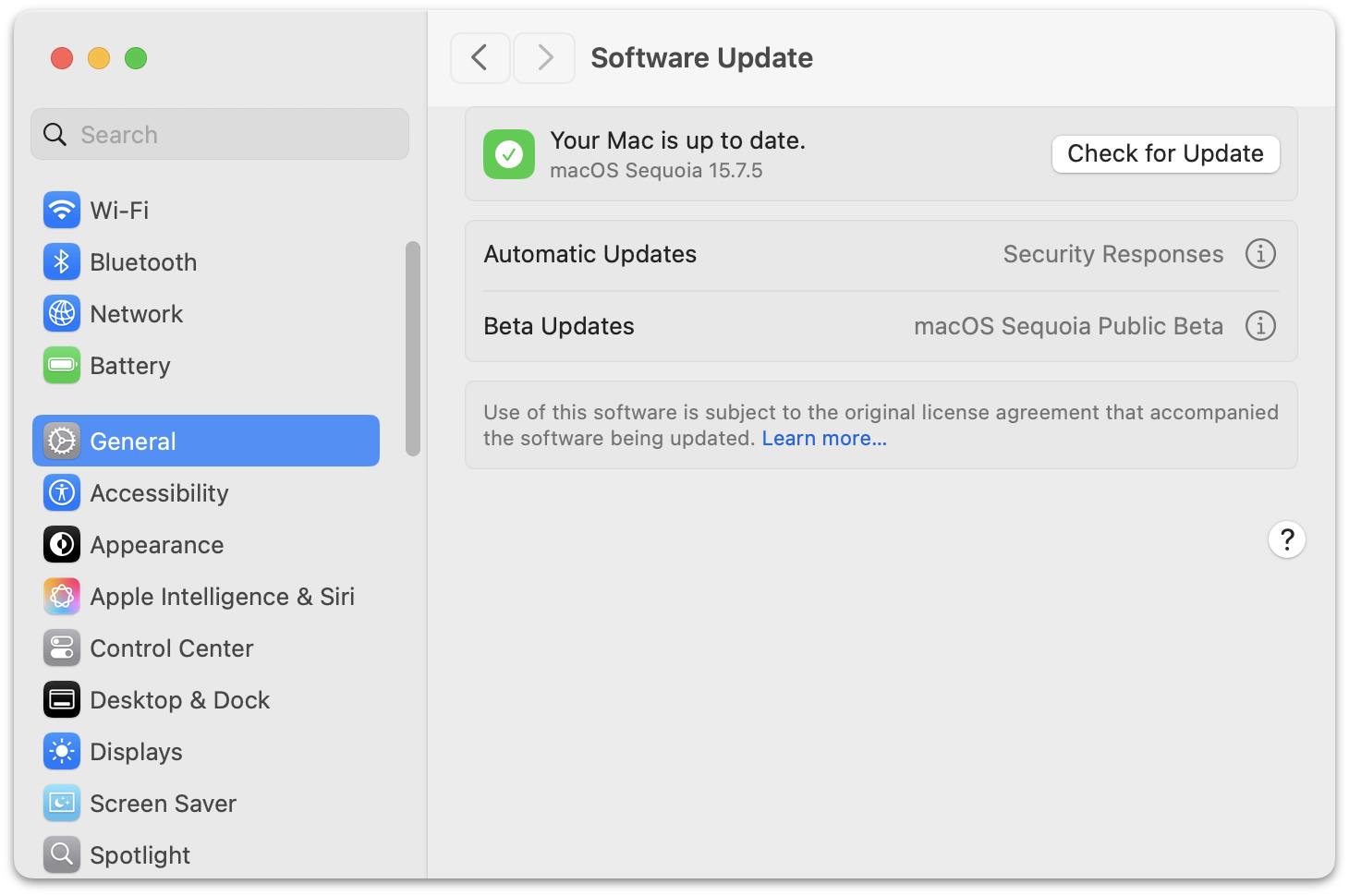Open help with the question mark button
1349x896 pixels.
(1286, 539)
